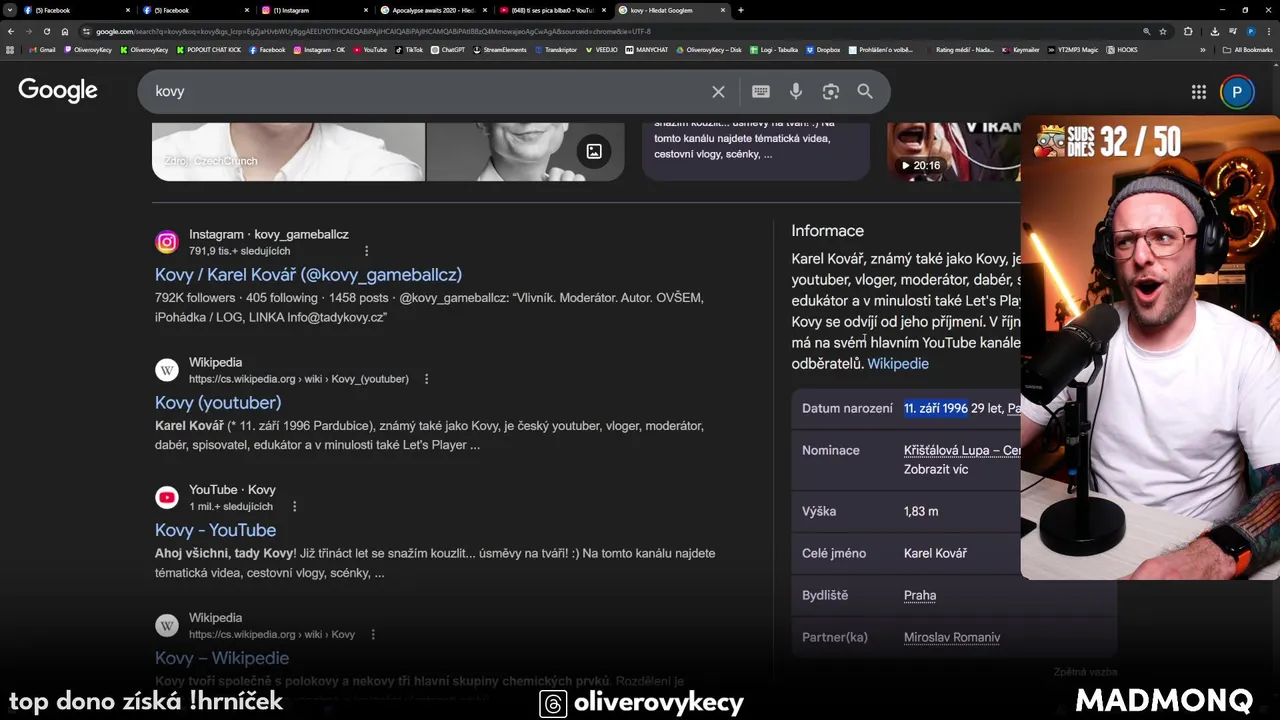Switch to the YouTube ti ses pica tab
Image resolution: width=1280 pixels, height=720 pixels.
pos(552,10)
